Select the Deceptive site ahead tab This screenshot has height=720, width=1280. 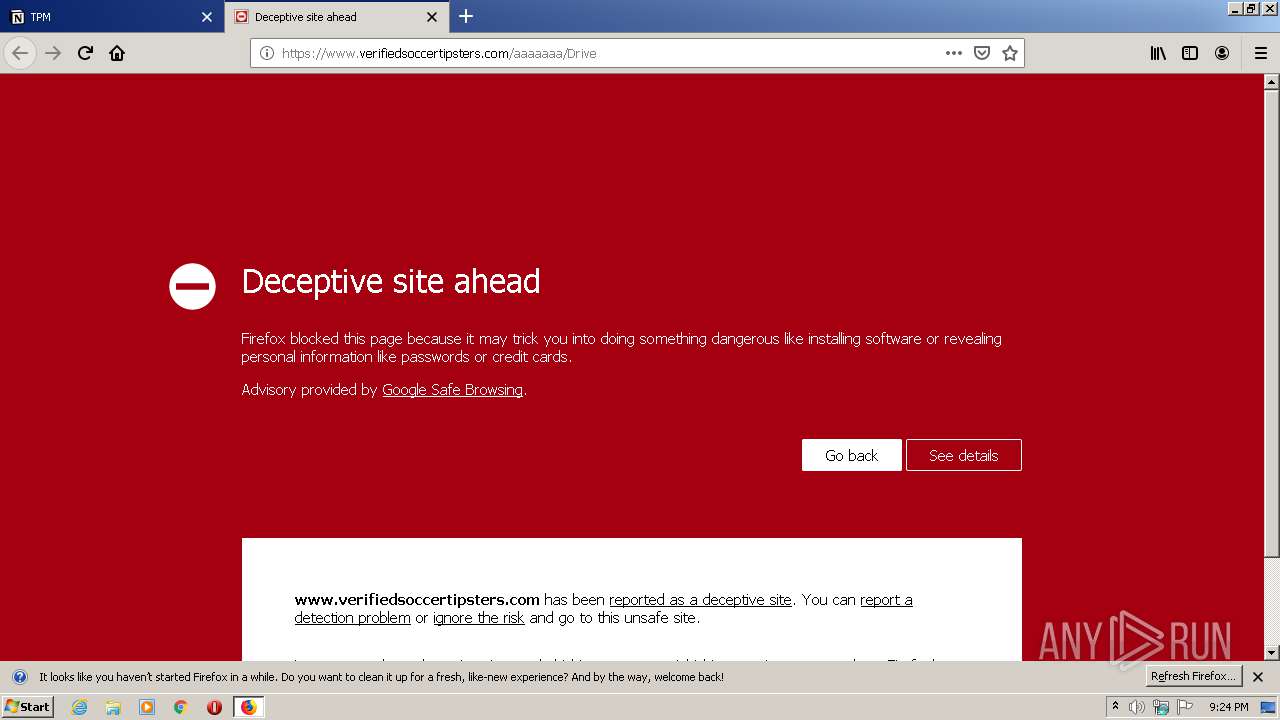(x=337, y=17)
